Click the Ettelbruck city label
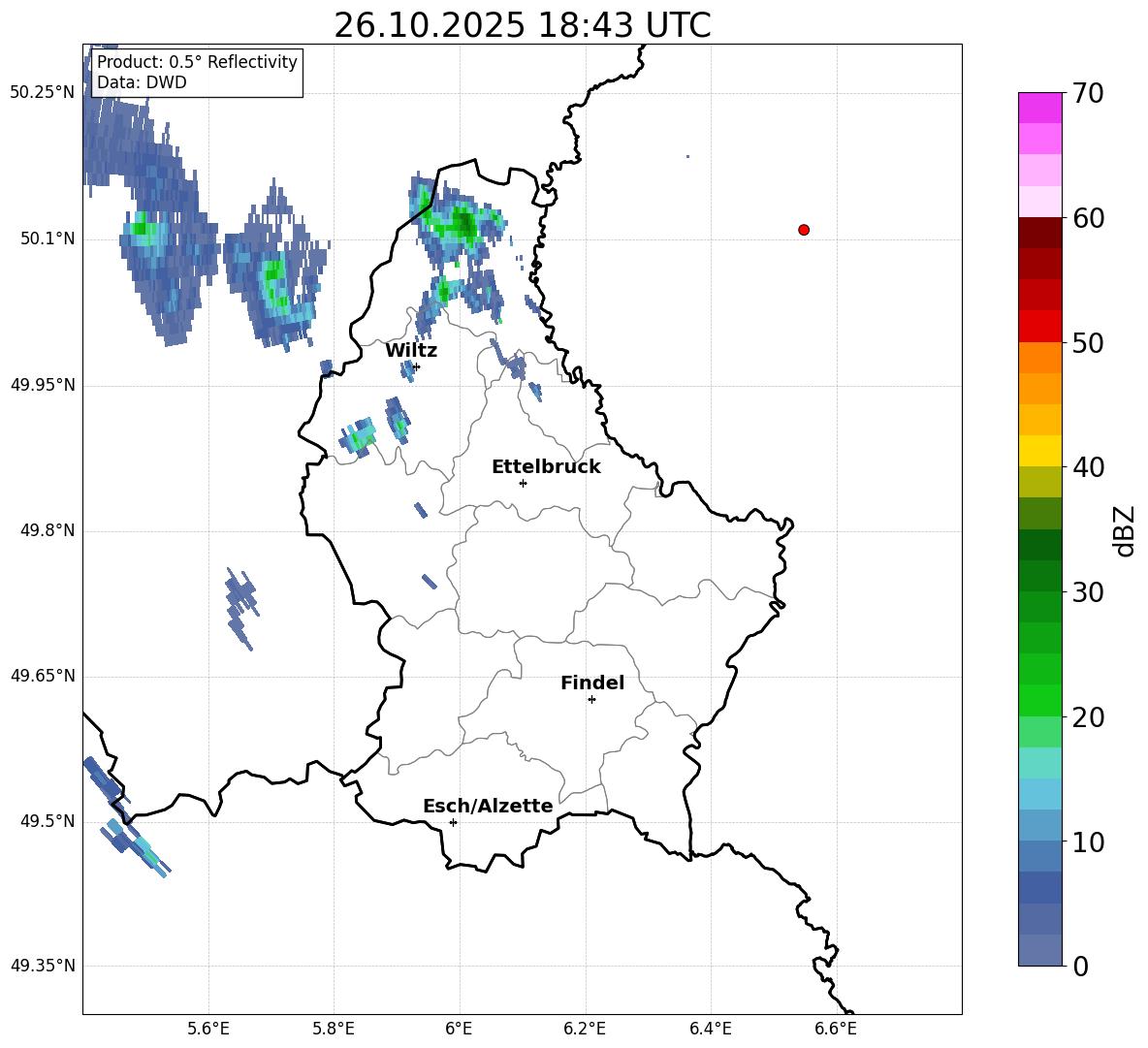 tap(546, 467)
